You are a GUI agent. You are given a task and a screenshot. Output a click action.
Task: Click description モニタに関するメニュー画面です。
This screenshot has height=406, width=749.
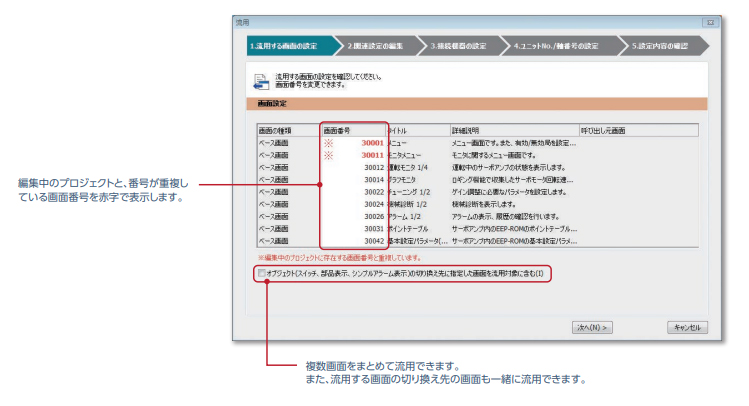[494, 155]
